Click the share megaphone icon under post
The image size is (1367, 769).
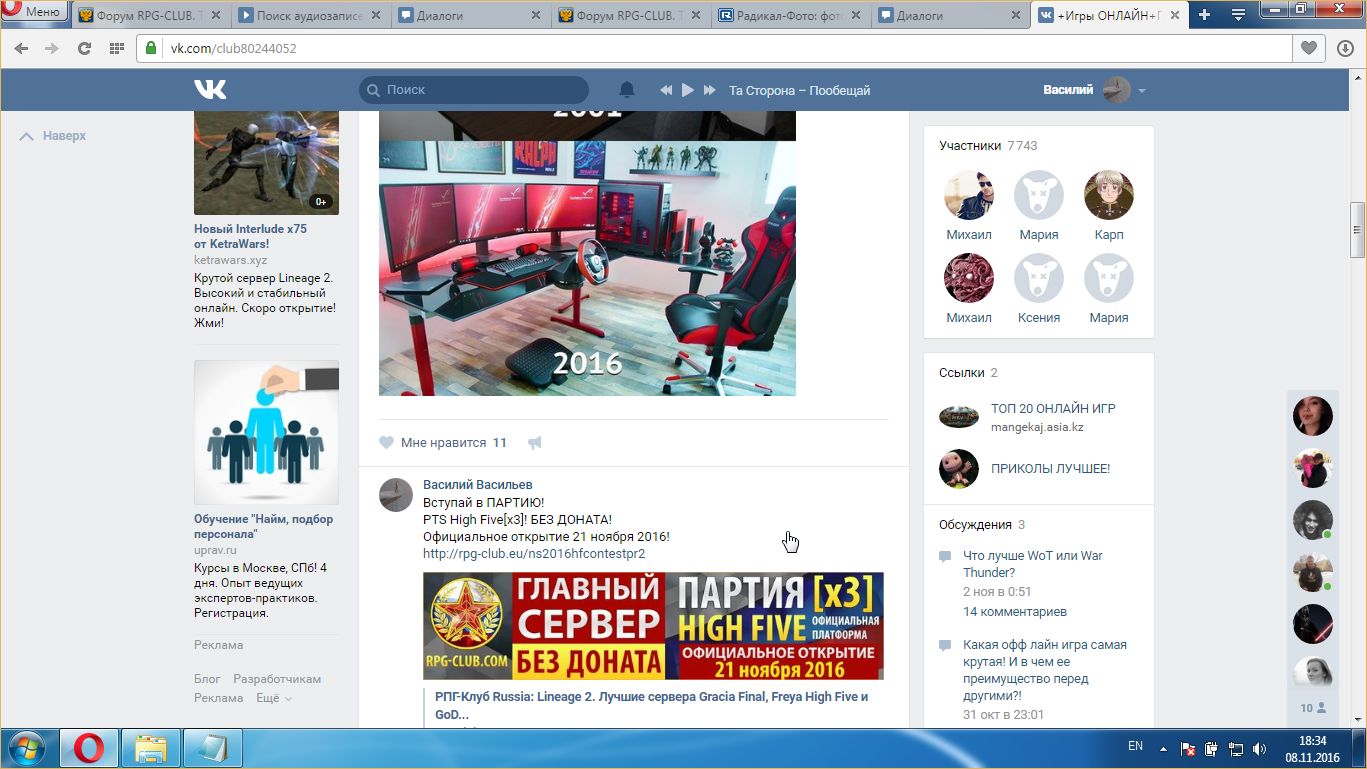535,443
